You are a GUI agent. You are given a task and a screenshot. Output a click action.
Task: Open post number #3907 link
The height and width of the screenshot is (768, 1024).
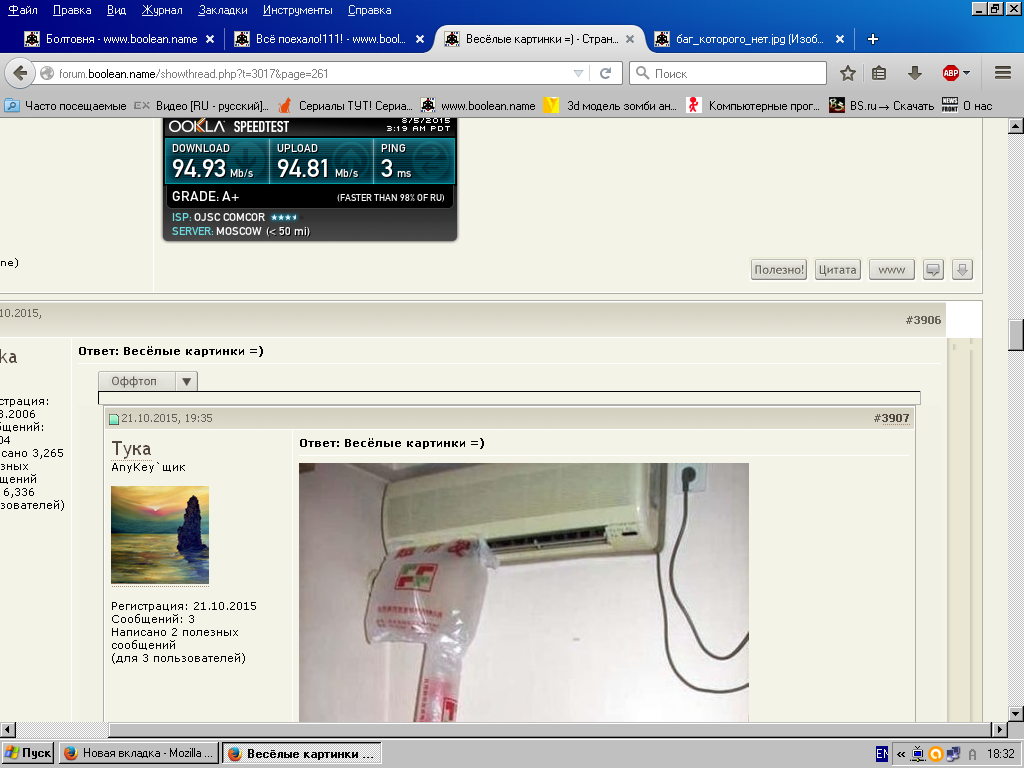coord(891,418)
